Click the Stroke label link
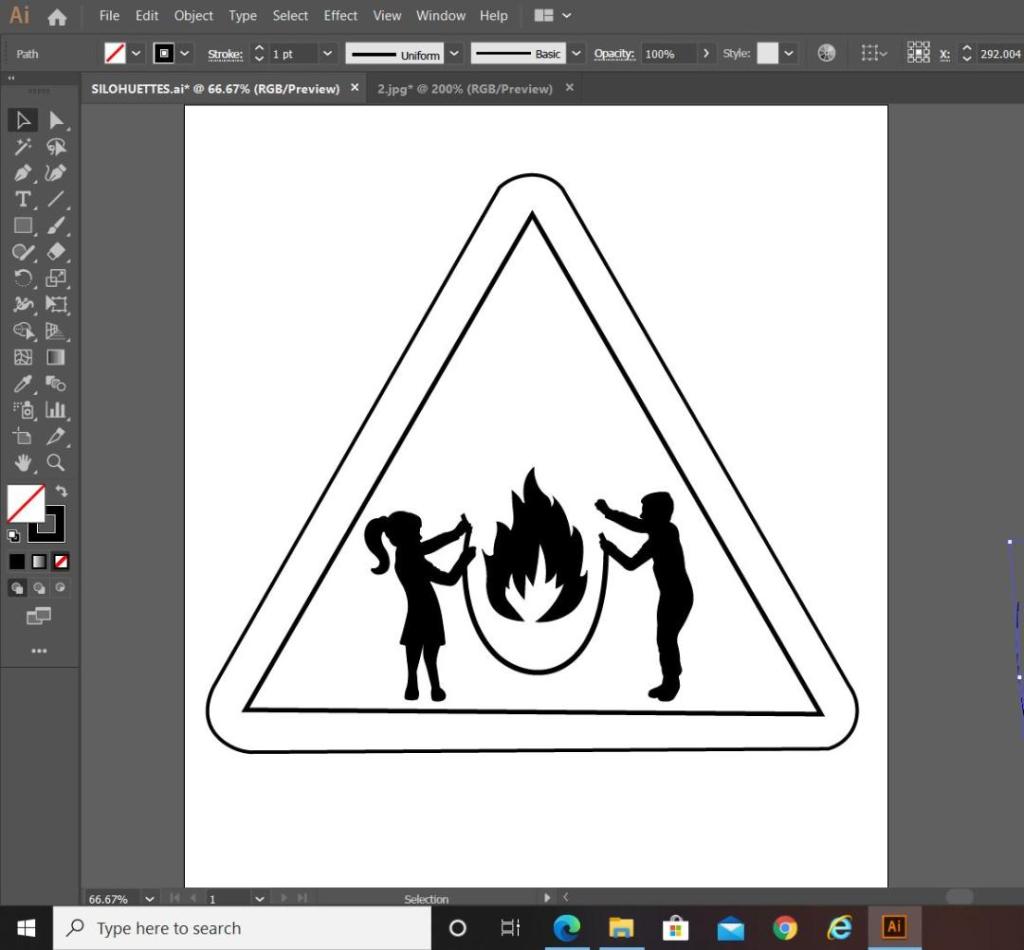 tap(225, 54)
